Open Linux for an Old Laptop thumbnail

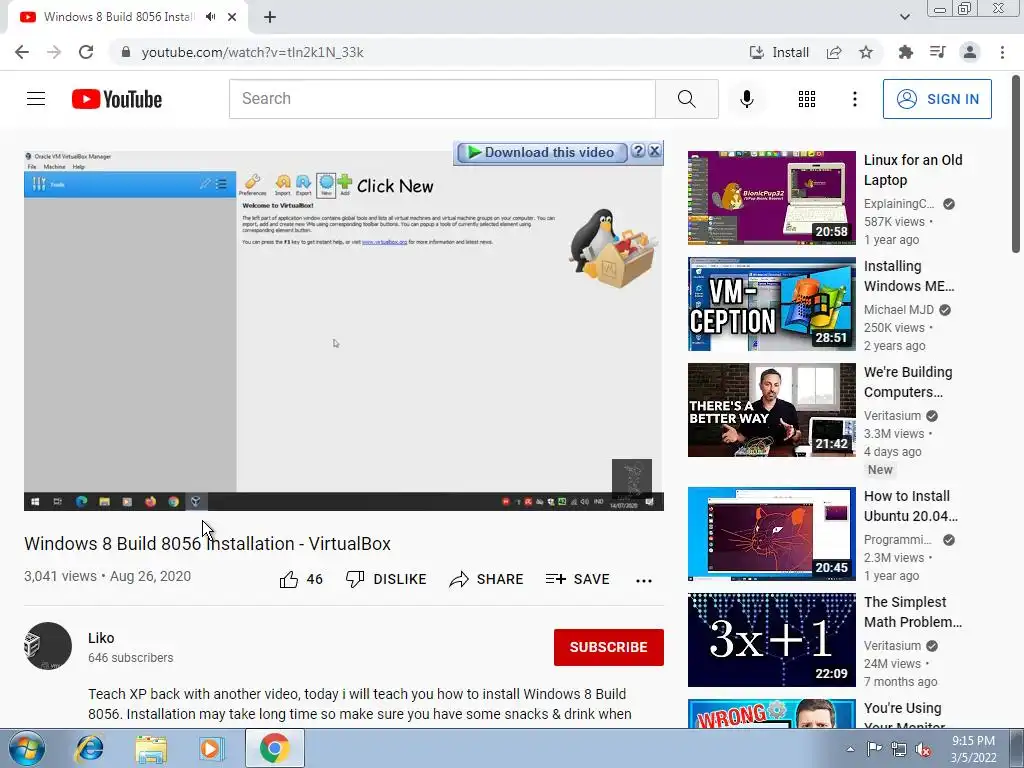[771, 197]
